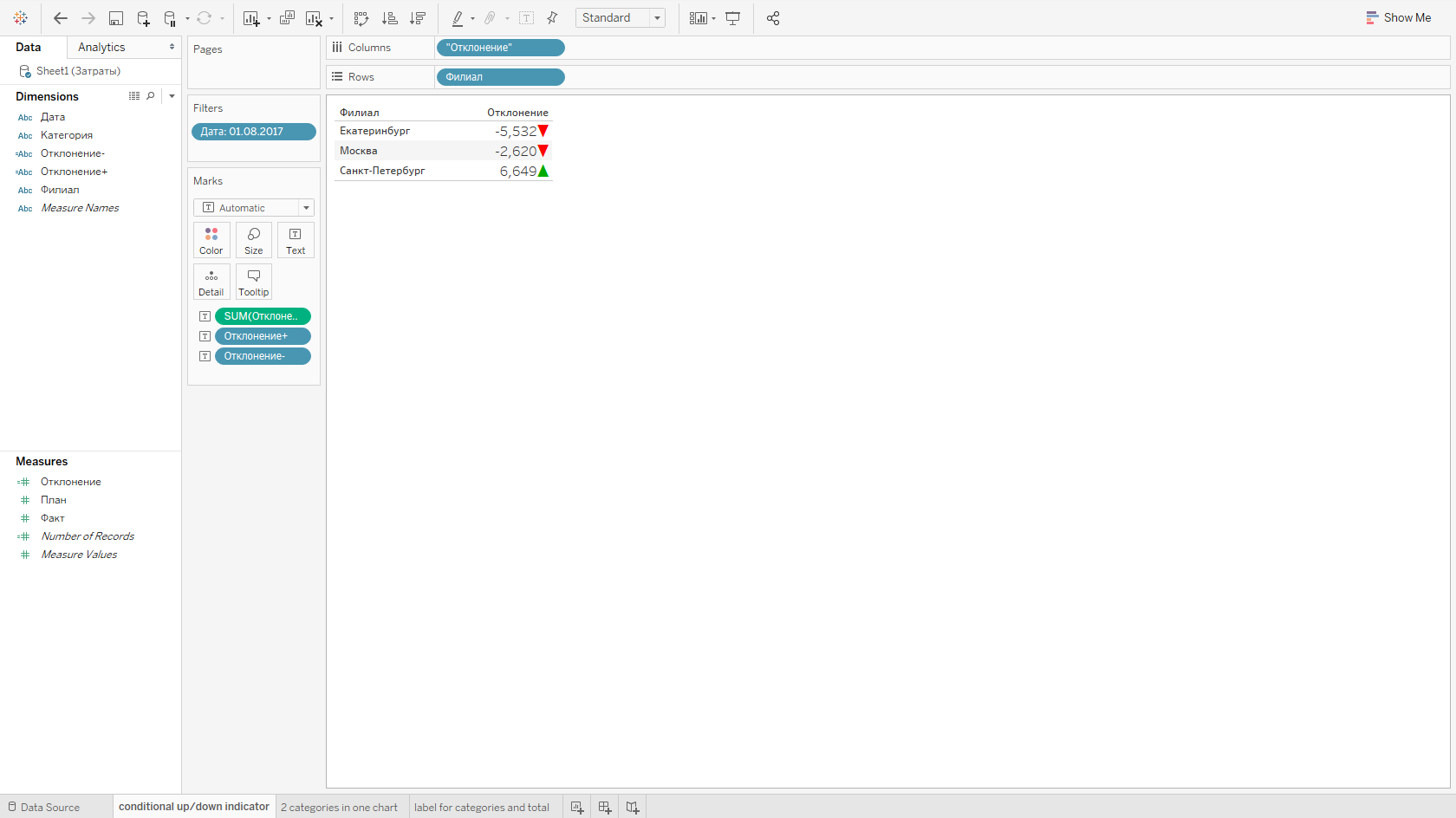Viewport: 1456px width, 818px height.
Task: Click the Add new data source icon
Action: point(143,18)
